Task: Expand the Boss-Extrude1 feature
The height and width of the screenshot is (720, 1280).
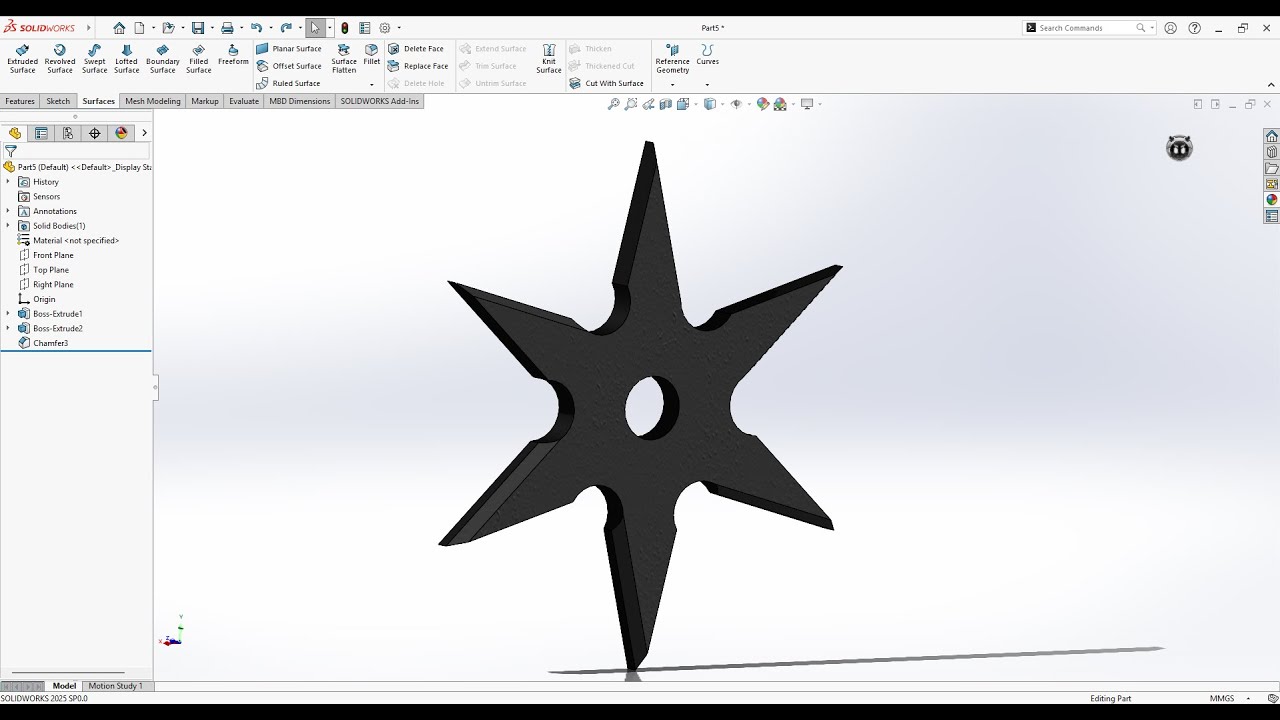Action: (x=8, y=314)
